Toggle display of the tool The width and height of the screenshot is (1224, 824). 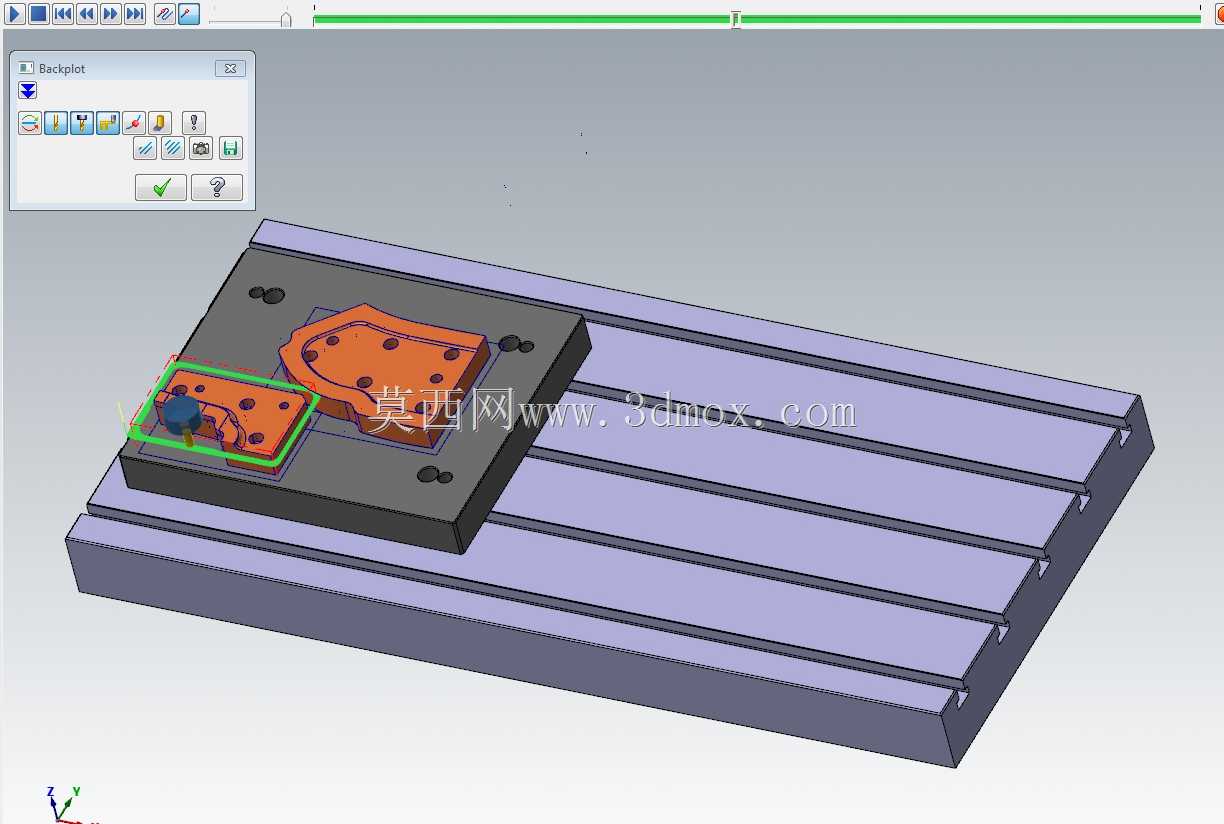[x=56, y=123]
